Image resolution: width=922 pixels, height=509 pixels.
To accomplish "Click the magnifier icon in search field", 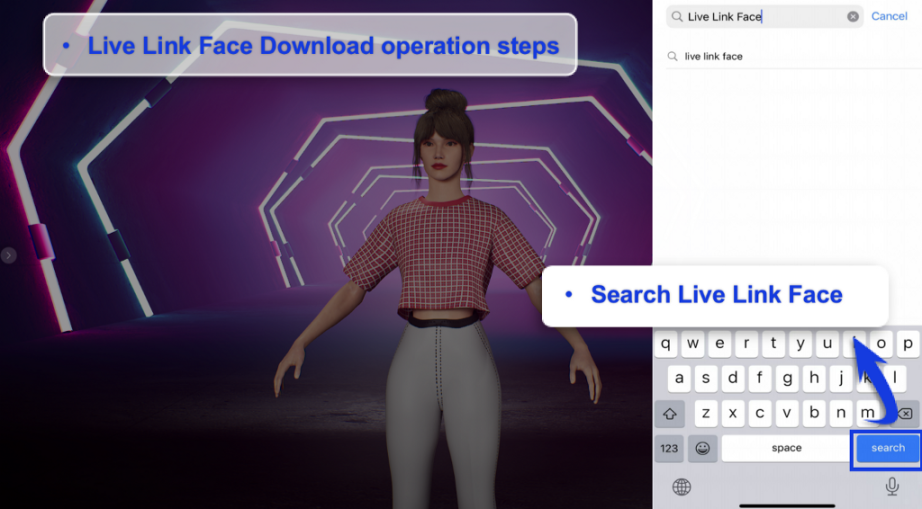I will [x=678, y=17].
